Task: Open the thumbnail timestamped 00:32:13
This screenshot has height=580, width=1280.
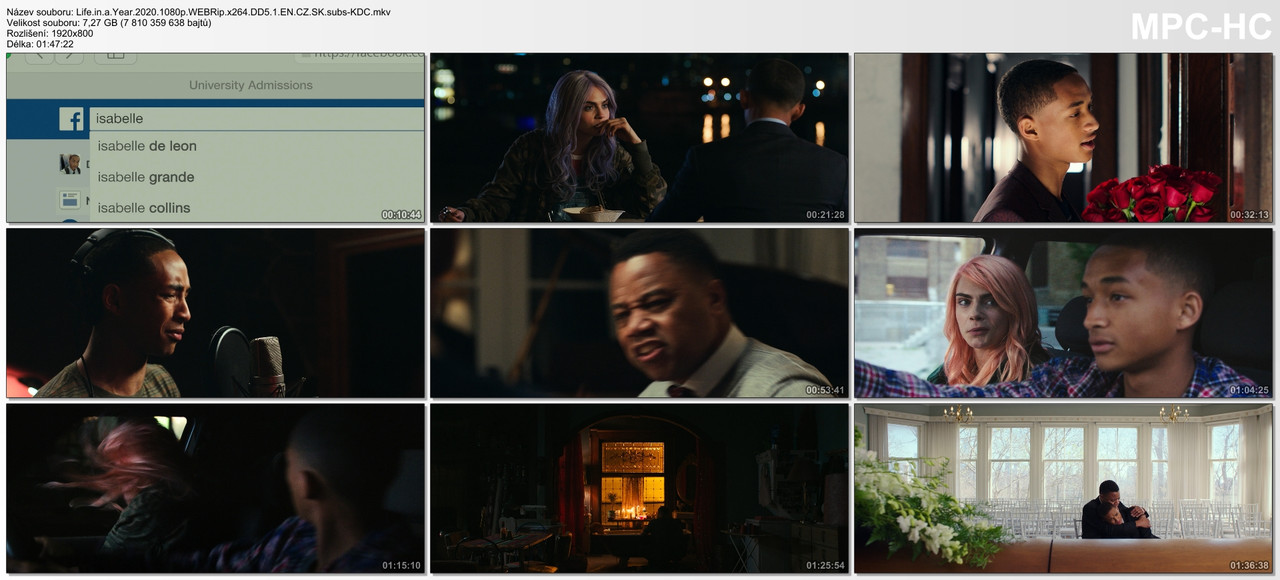Action: [1063, 138]
